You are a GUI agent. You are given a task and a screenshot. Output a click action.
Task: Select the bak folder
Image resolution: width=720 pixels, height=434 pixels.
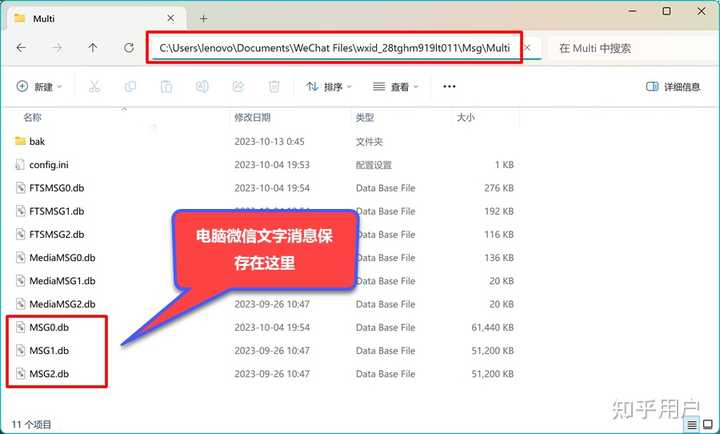coord(37,141)
